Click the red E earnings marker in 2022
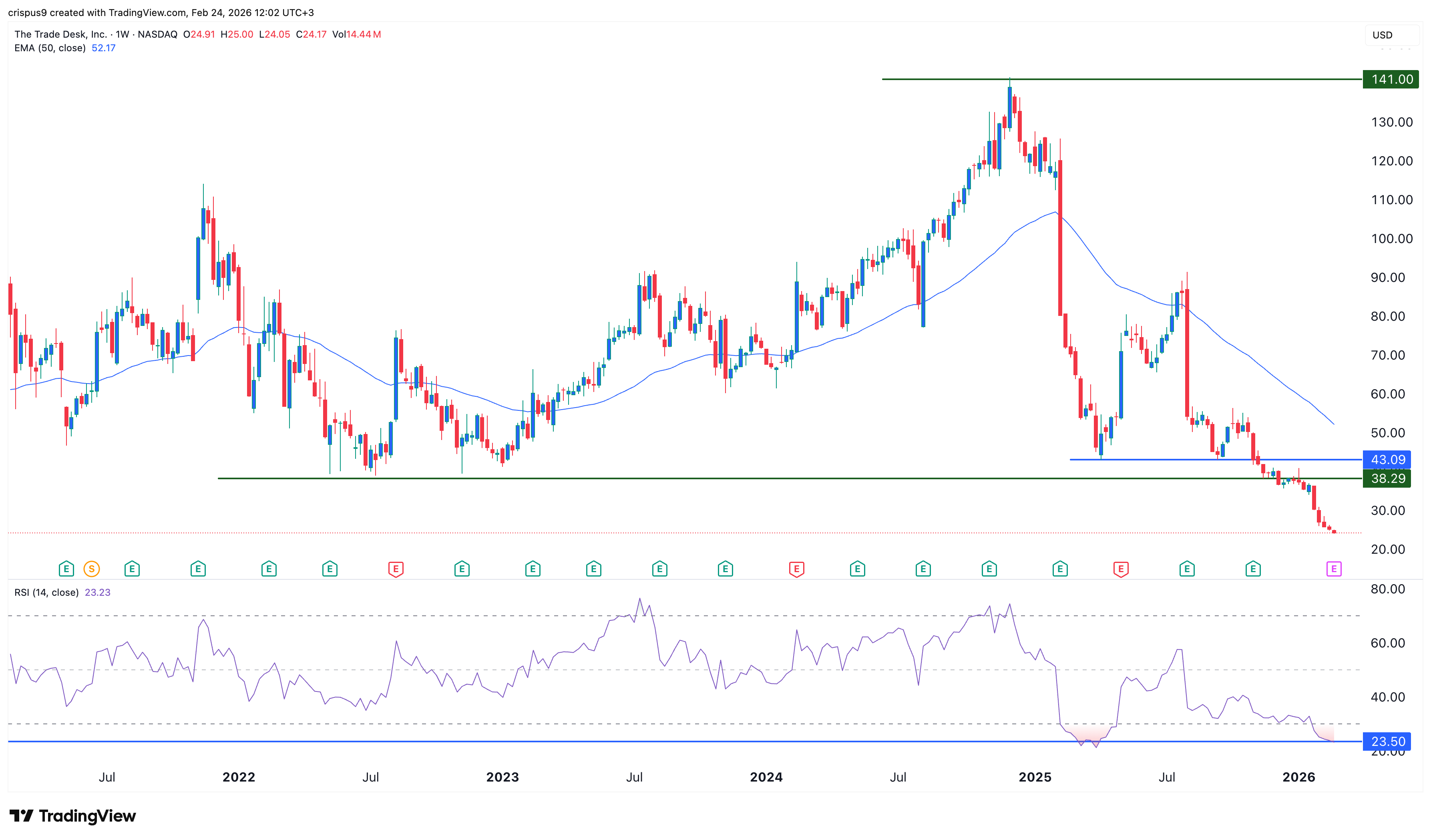 396,569
